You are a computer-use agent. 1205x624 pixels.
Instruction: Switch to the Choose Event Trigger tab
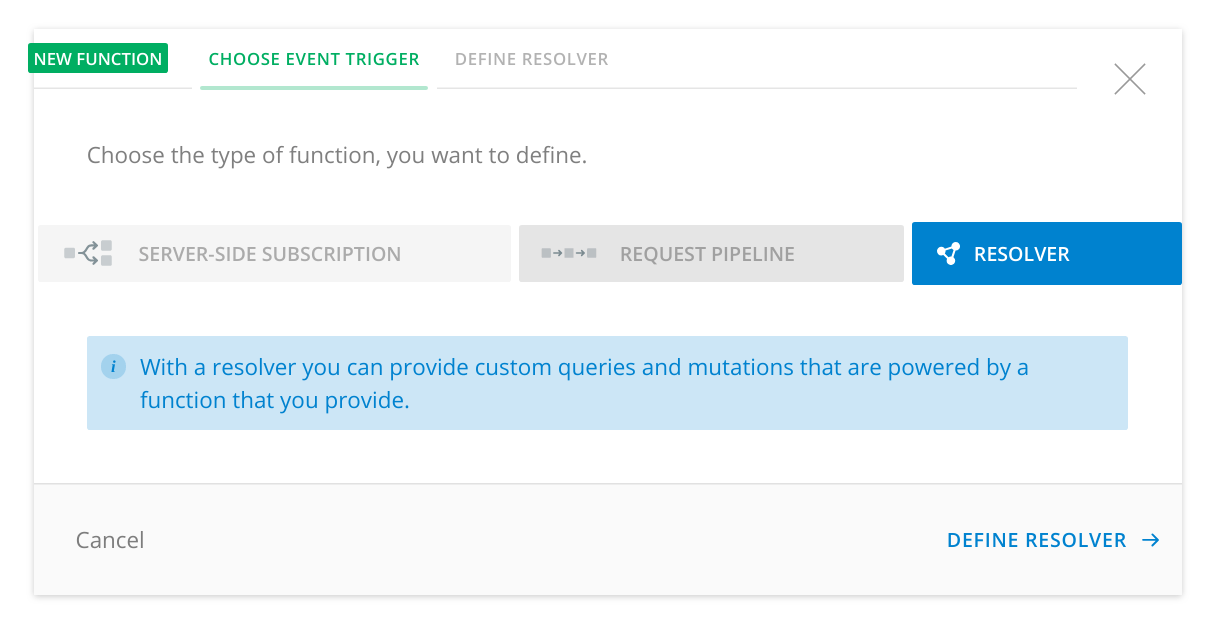tap(314, 59)
